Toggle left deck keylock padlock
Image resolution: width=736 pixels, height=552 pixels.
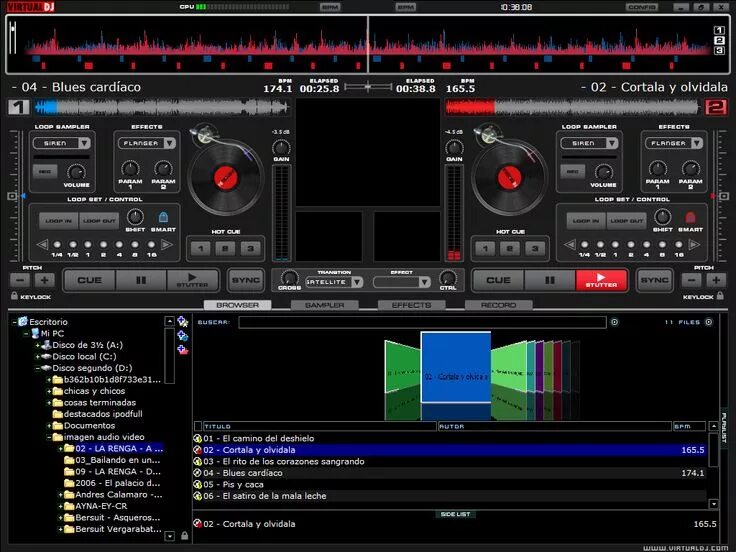coord(15,296)
